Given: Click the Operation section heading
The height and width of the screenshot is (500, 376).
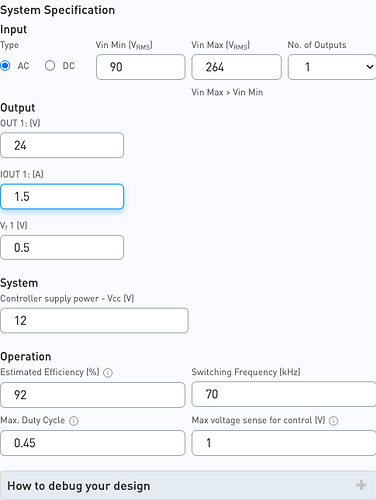Looking at the screenshot, I should (26, 357).
